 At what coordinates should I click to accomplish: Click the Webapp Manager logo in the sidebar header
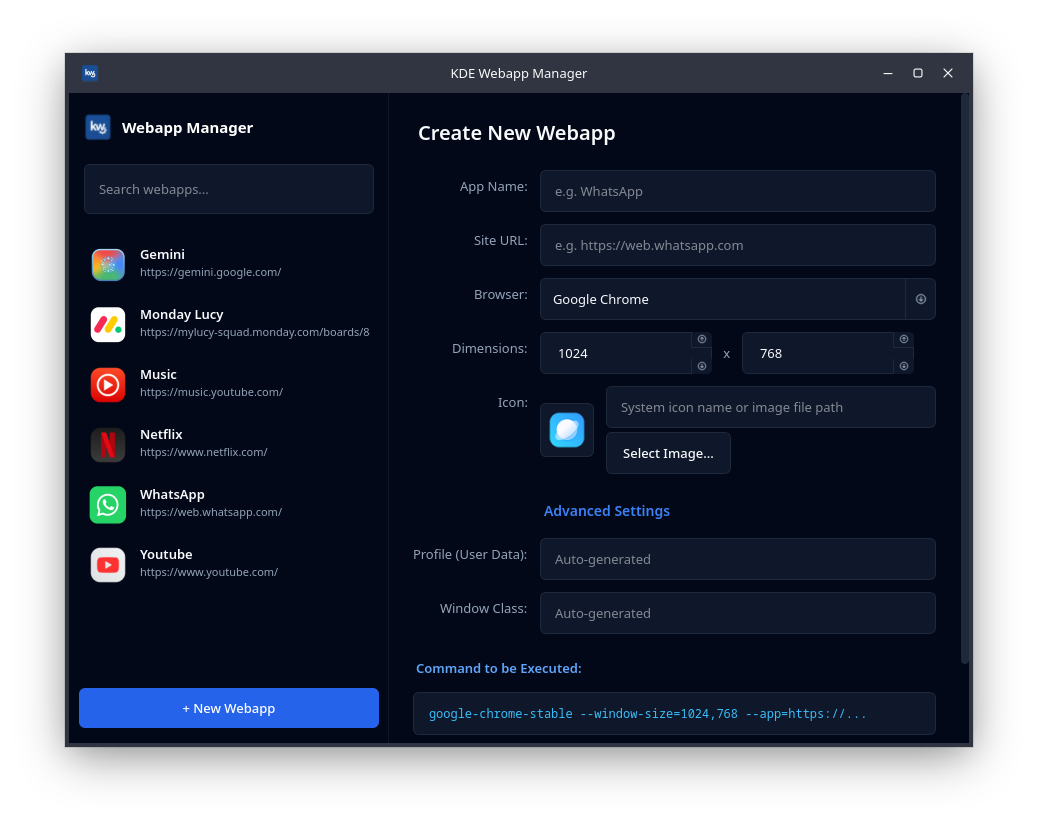click(x=98, y=128)
